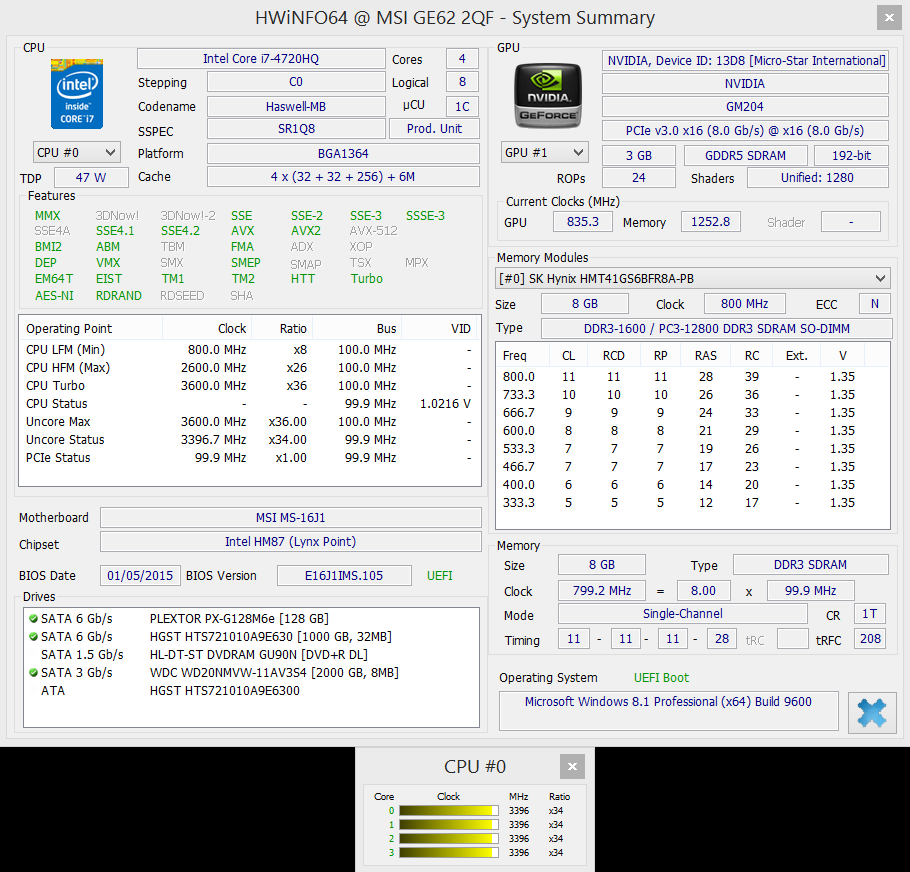Select the HL-DT-ST DVDRAM GU90N entry
The height and width of the screenshot is (872, 910).
point(251,654)
